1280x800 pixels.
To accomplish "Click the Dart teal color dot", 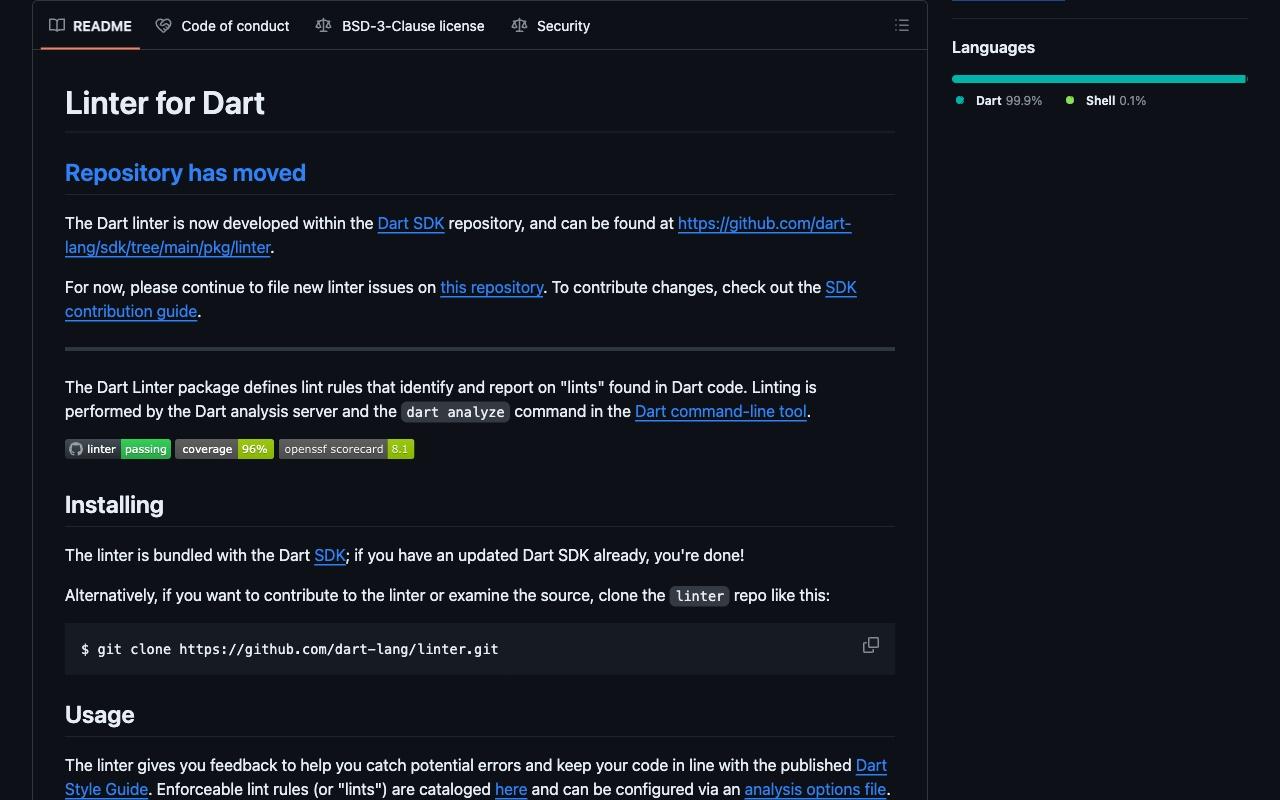I will click(x=960, y=100).
